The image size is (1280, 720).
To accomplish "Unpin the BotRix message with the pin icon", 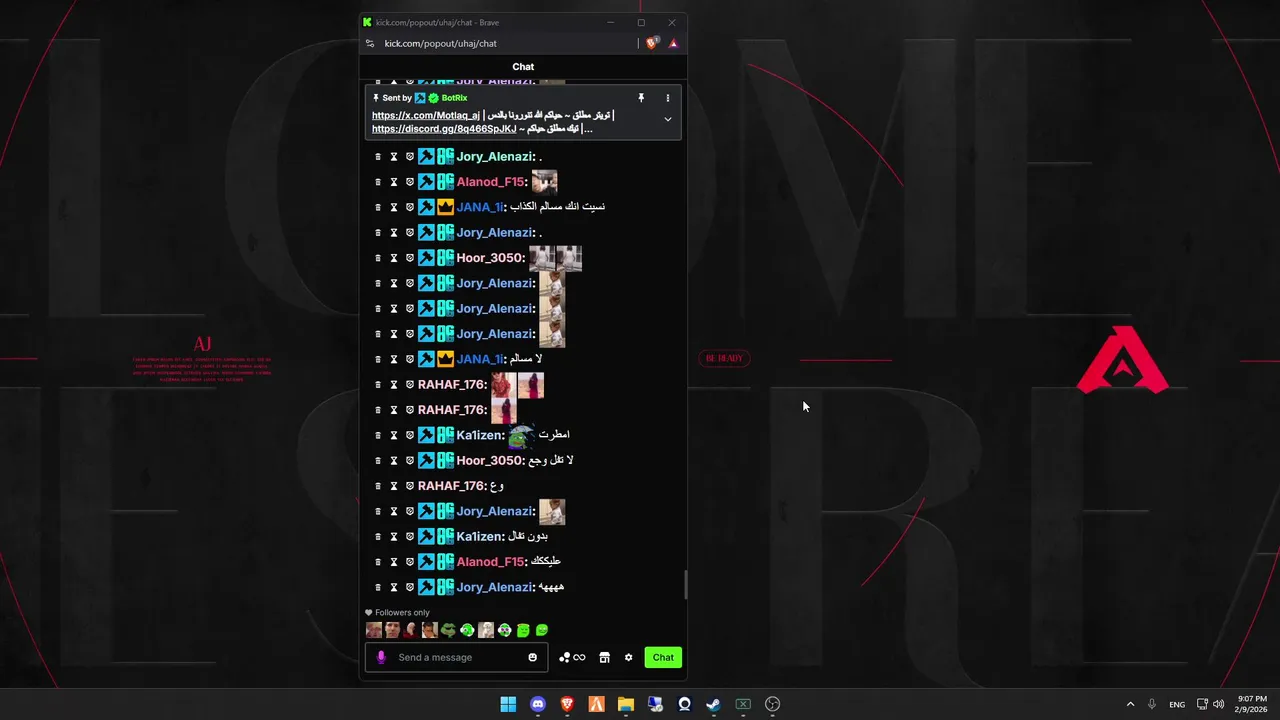I will [641, 98].
